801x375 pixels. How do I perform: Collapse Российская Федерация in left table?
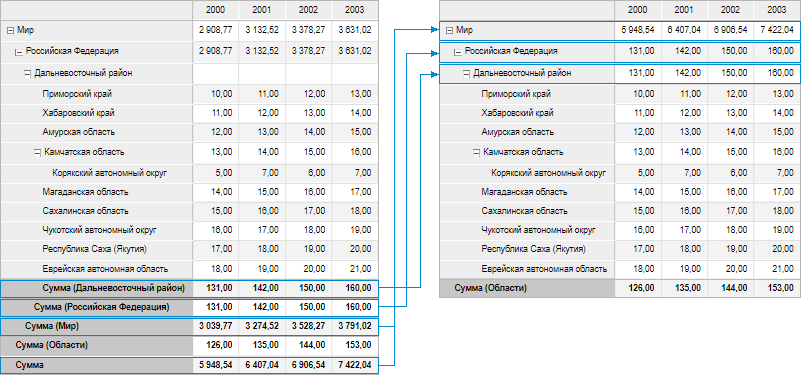pos(19,52)
